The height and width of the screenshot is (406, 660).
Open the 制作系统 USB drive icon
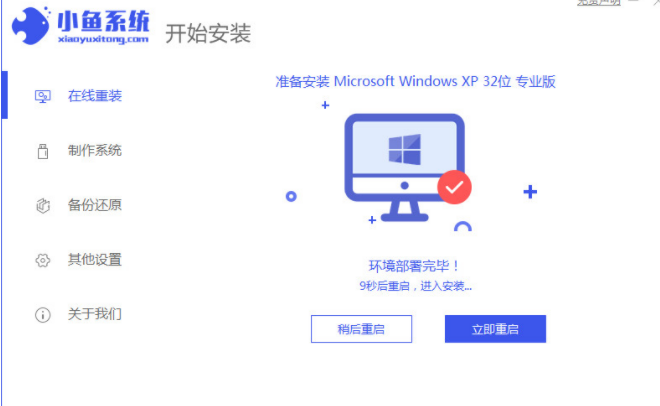(x=43, y=151)
